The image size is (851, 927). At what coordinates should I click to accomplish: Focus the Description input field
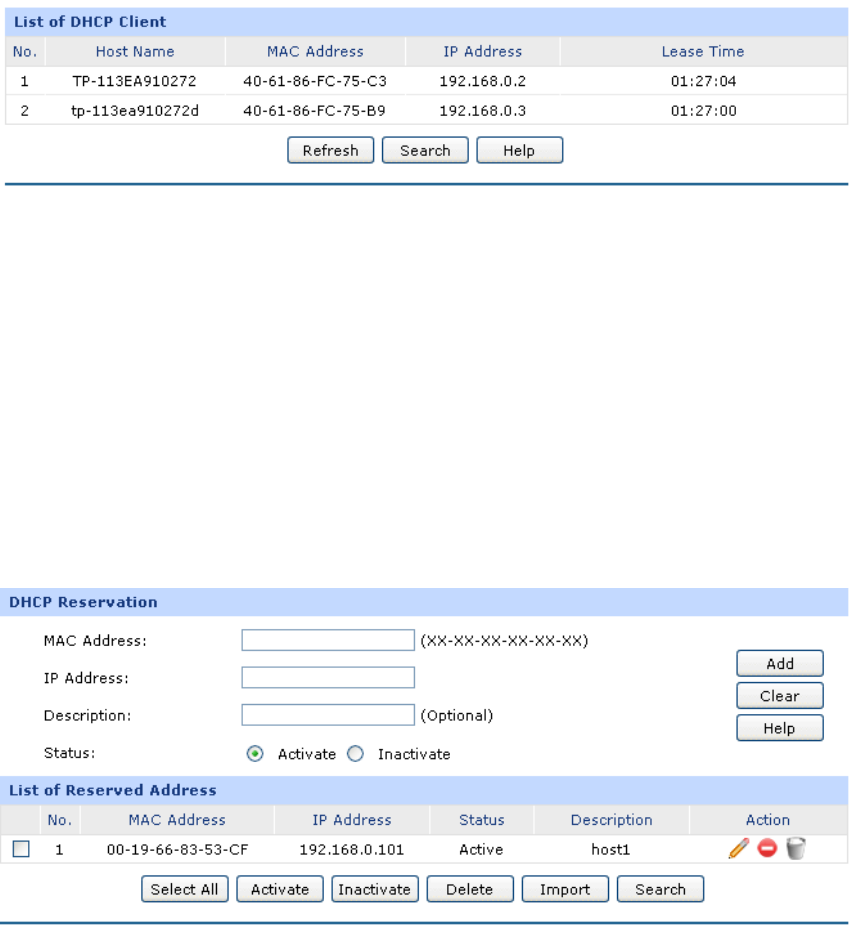328,715
